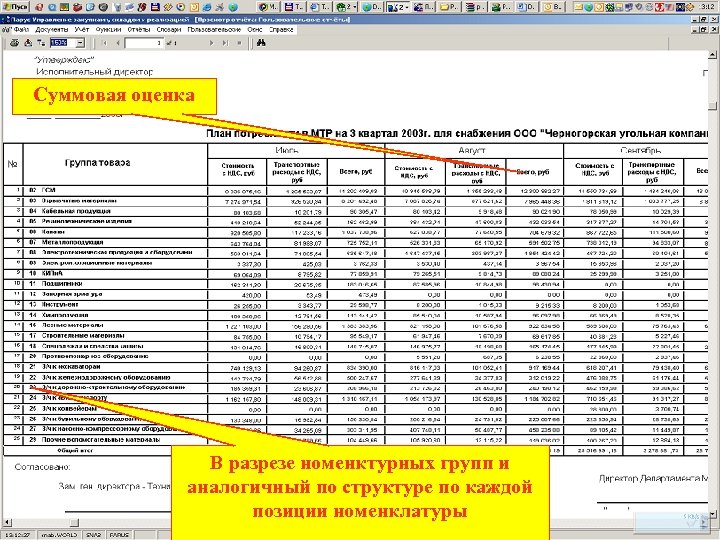Click the active taskbar button labeled '2'
720x540 pixels.
pyautogui.click(x=398, y=7)
